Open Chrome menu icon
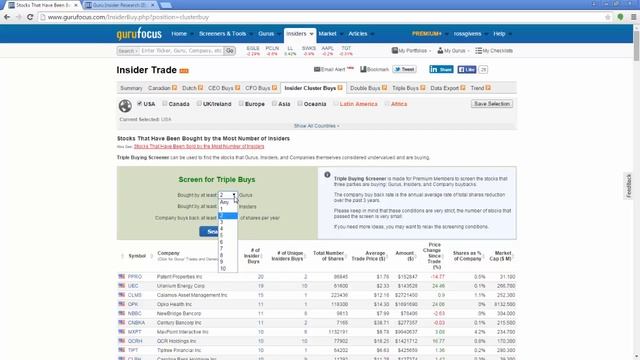The width and height of the screenshot is (640, 360). click(x=633, y=17)
